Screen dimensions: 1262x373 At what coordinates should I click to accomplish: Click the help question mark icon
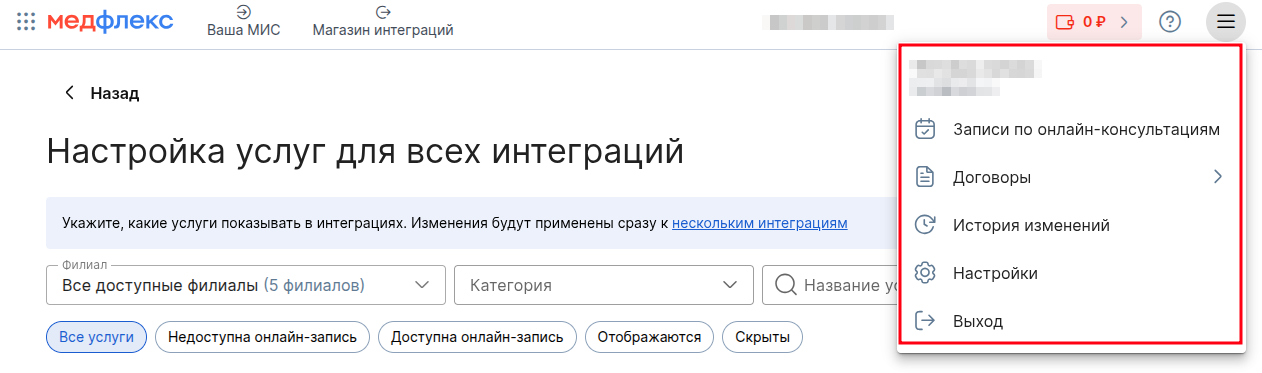[x=1170, y=21]
